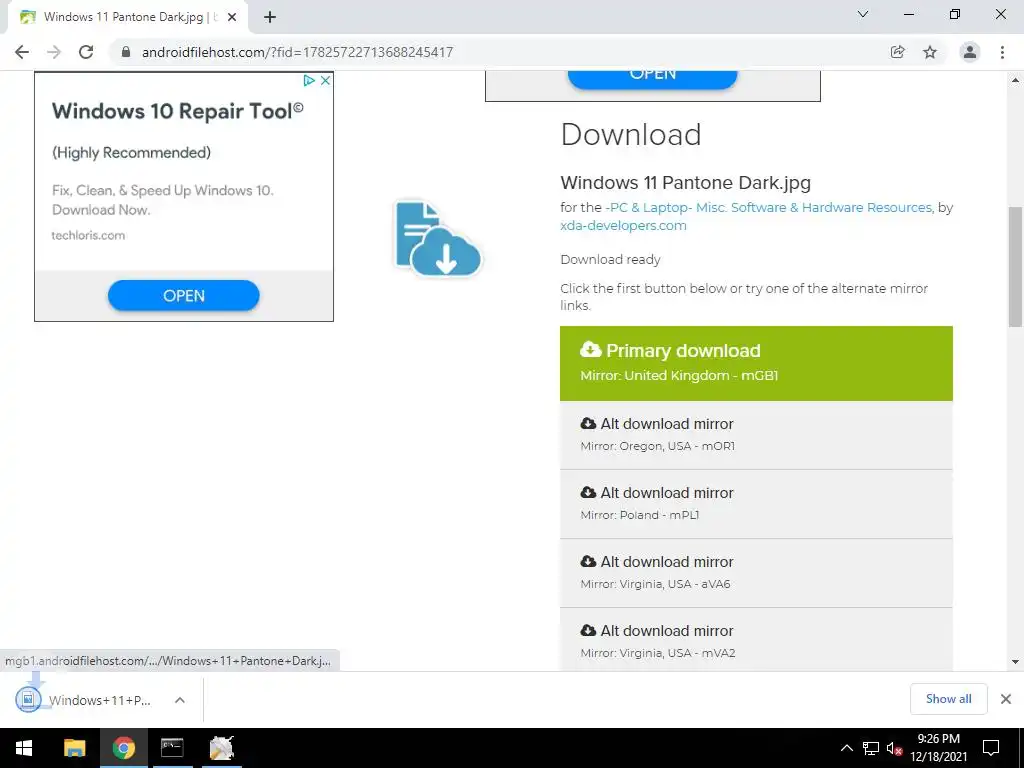Close the Windows 10 Repair Tool ad
Image resolution: width=1024 pixels, height=768 pixels.
tap(325, 80)
